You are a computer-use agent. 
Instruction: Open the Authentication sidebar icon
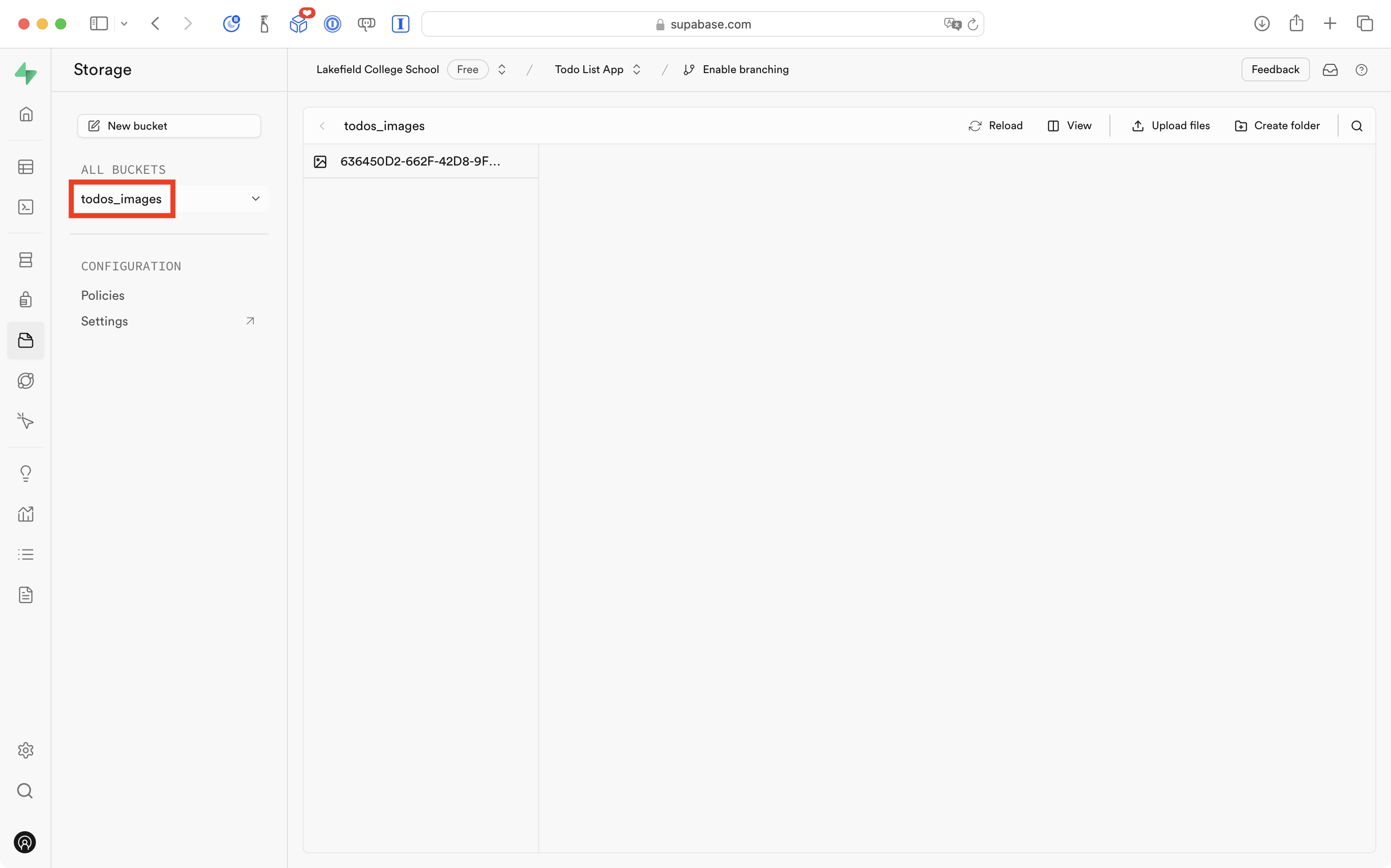26,299
